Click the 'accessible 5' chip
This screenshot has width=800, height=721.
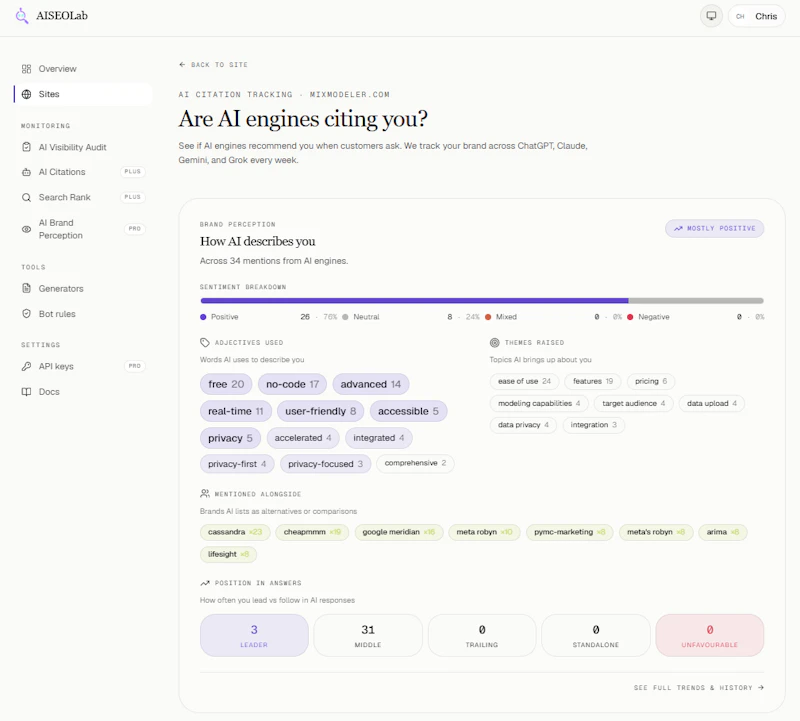[408, 411]
